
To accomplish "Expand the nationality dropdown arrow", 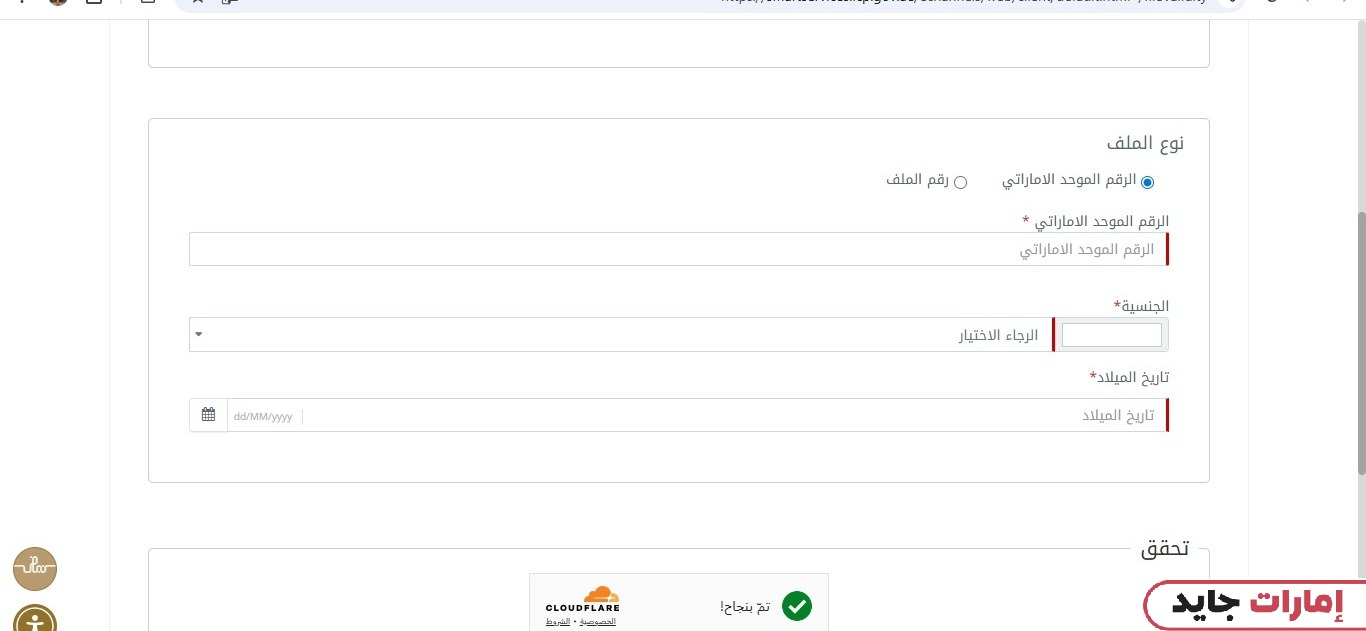I will [x=198, y=335].
